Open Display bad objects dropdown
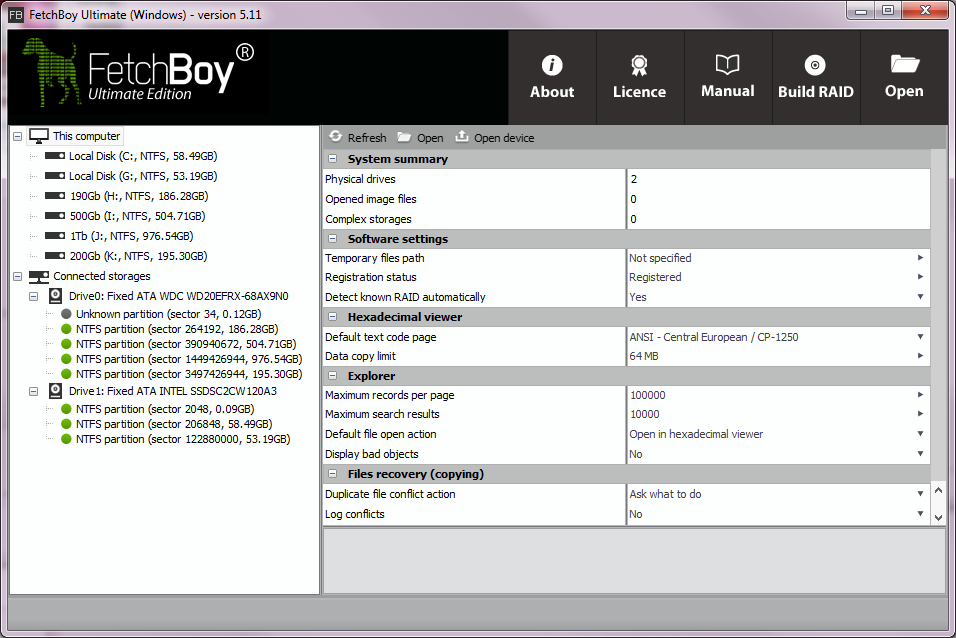956x638 pixels. click(x=920, y=454)
